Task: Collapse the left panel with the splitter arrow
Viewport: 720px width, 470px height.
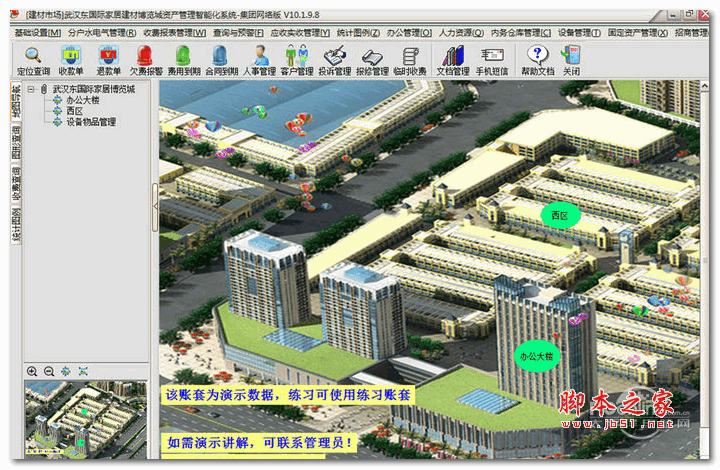Action: (x=155, y=207)
